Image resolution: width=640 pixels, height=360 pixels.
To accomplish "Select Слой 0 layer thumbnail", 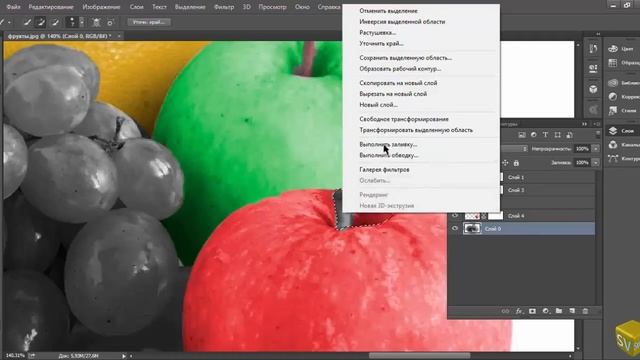I will click(x=472, y=229).
